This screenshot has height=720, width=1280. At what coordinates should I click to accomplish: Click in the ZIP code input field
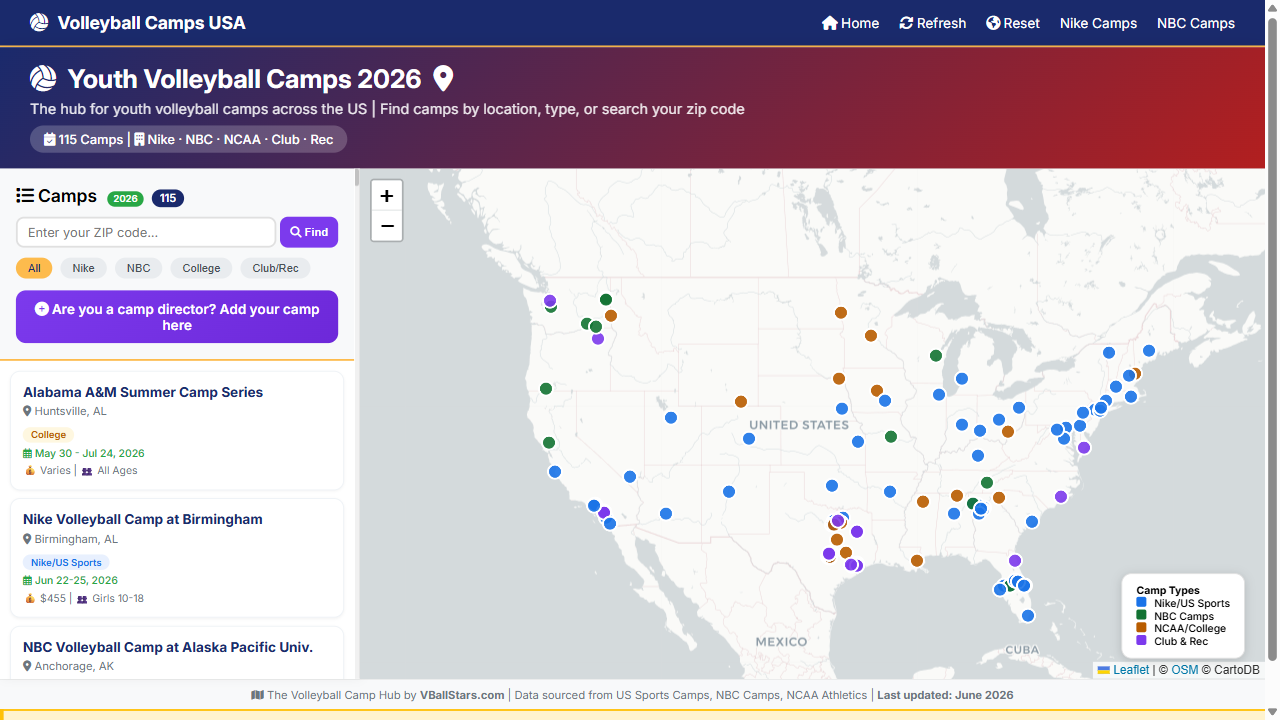(146, 232)
